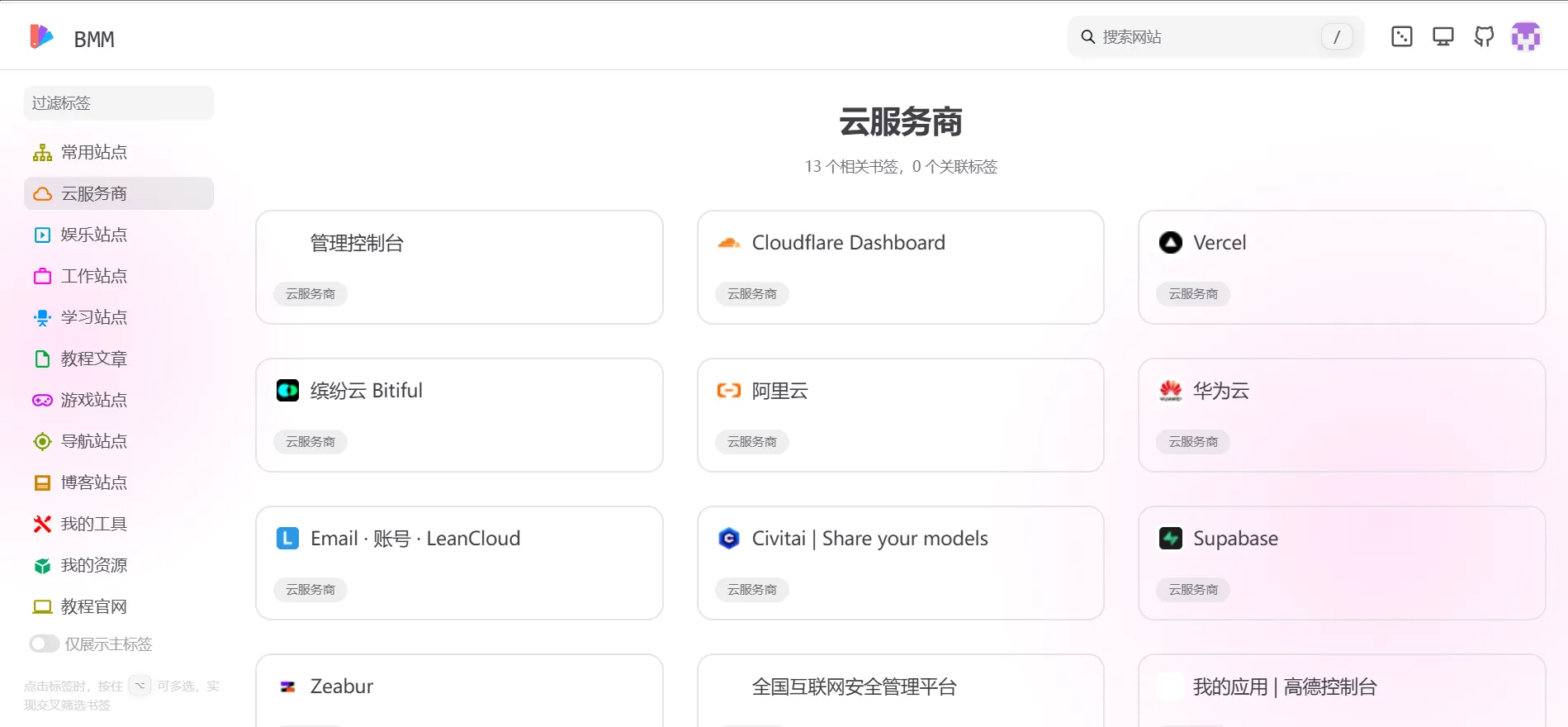1568x727 pixels.
Task: Click the Cloudflare orange cloud icon
Action: click(x=729, y=243)
